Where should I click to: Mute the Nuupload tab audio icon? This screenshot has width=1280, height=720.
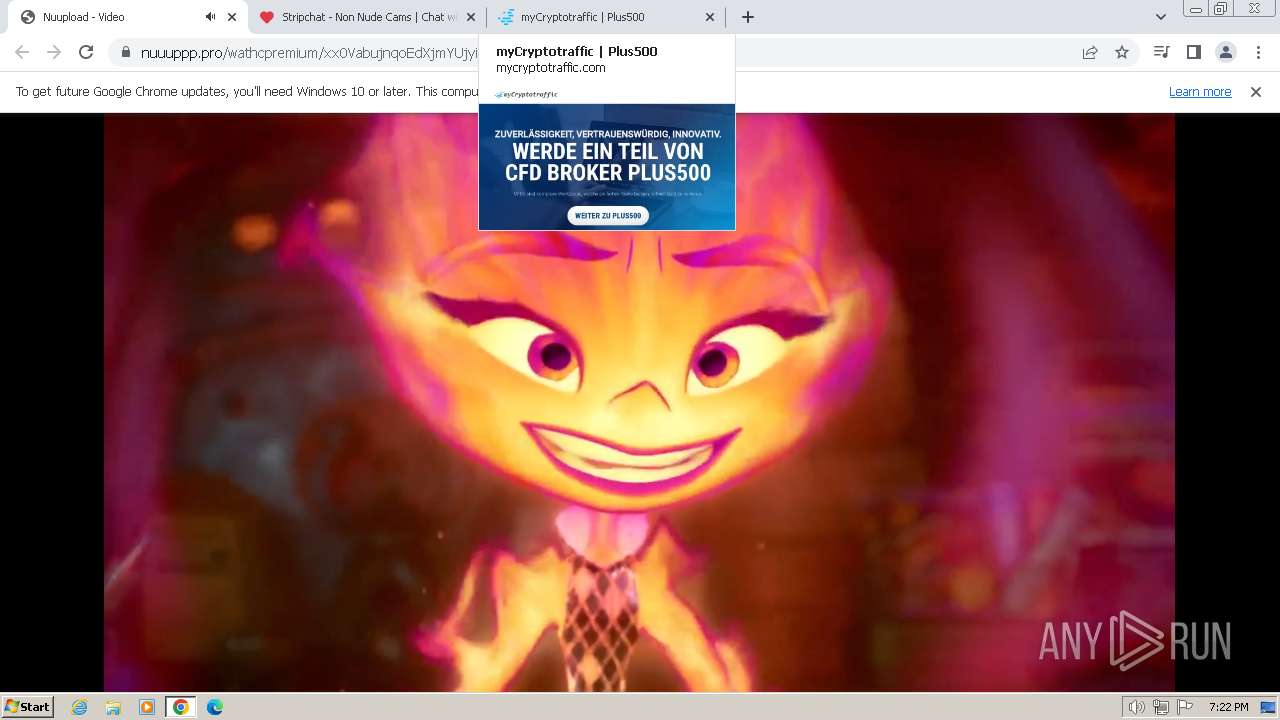tap(210, 17)
